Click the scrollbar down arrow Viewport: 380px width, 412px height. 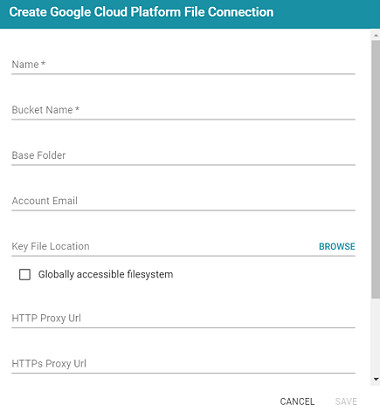click(376, 379)
